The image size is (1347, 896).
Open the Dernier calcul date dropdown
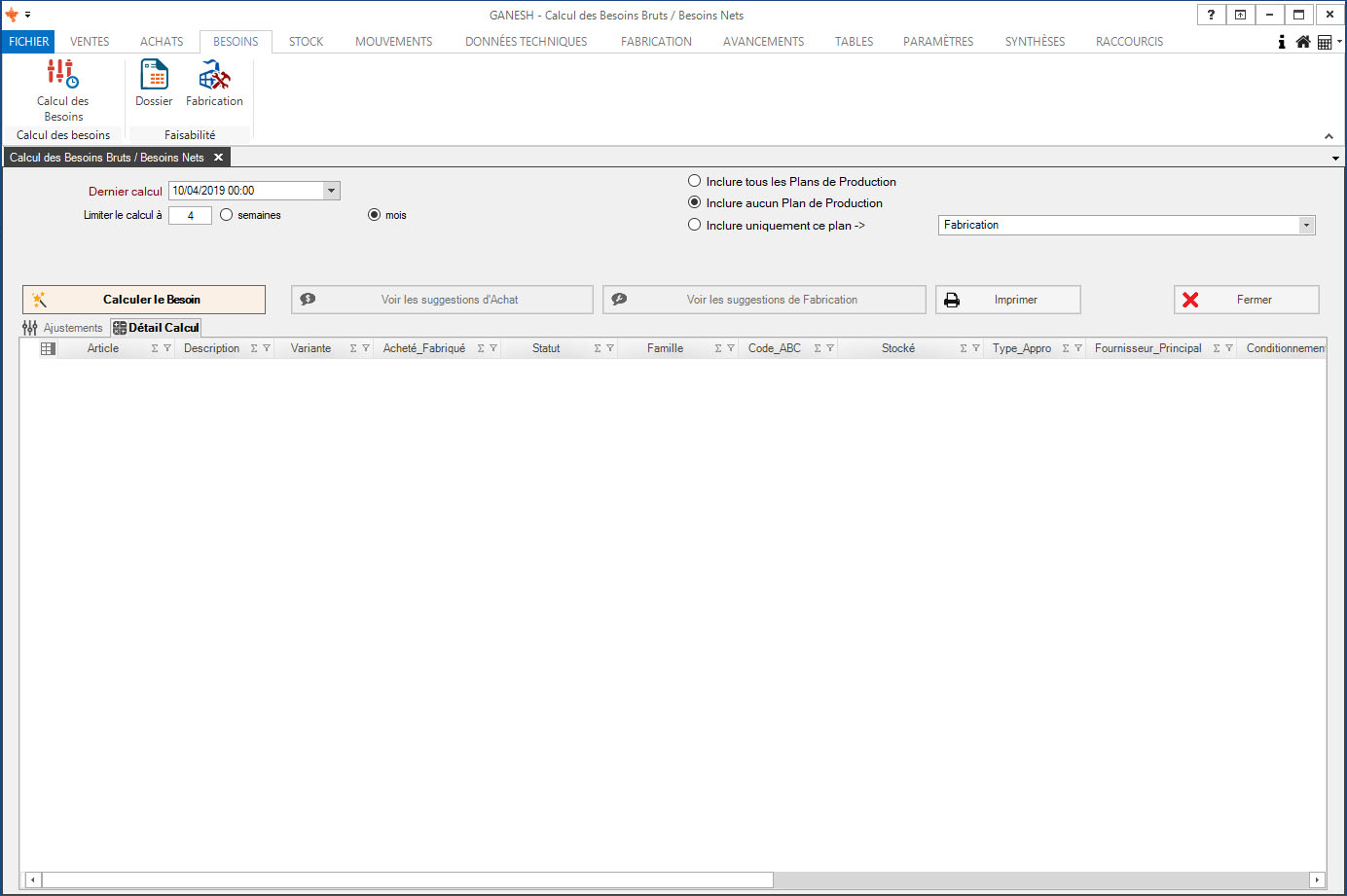[331, 191]
